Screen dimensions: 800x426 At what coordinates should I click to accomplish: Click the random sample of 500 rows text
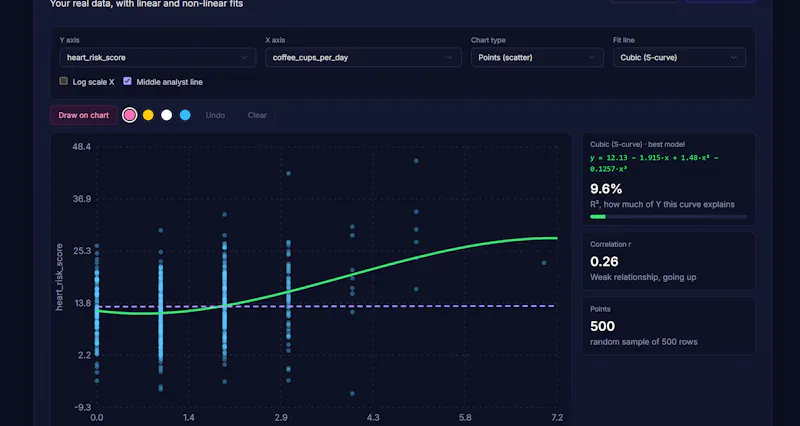[x=643, y=342]
